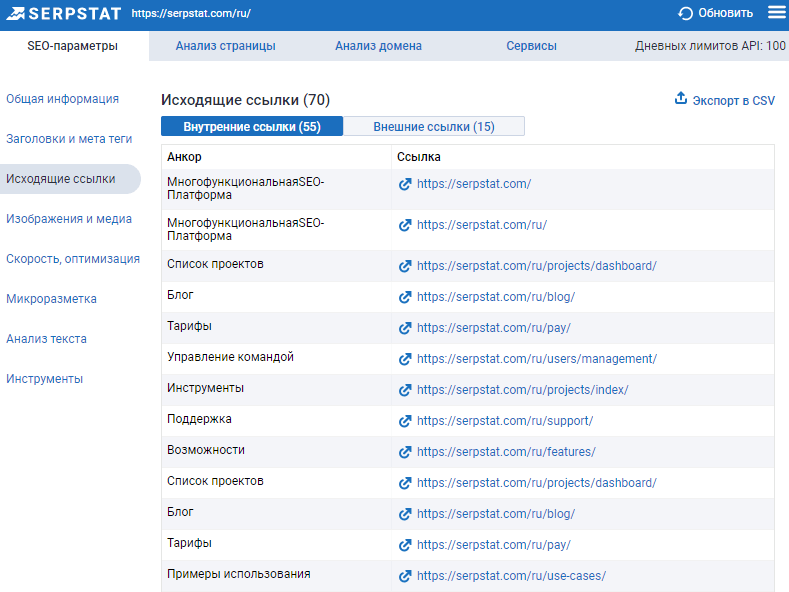The width and height of the screenshot is (789, 592).
Task: Click the export upload icon
Action: tap(681, 98)
